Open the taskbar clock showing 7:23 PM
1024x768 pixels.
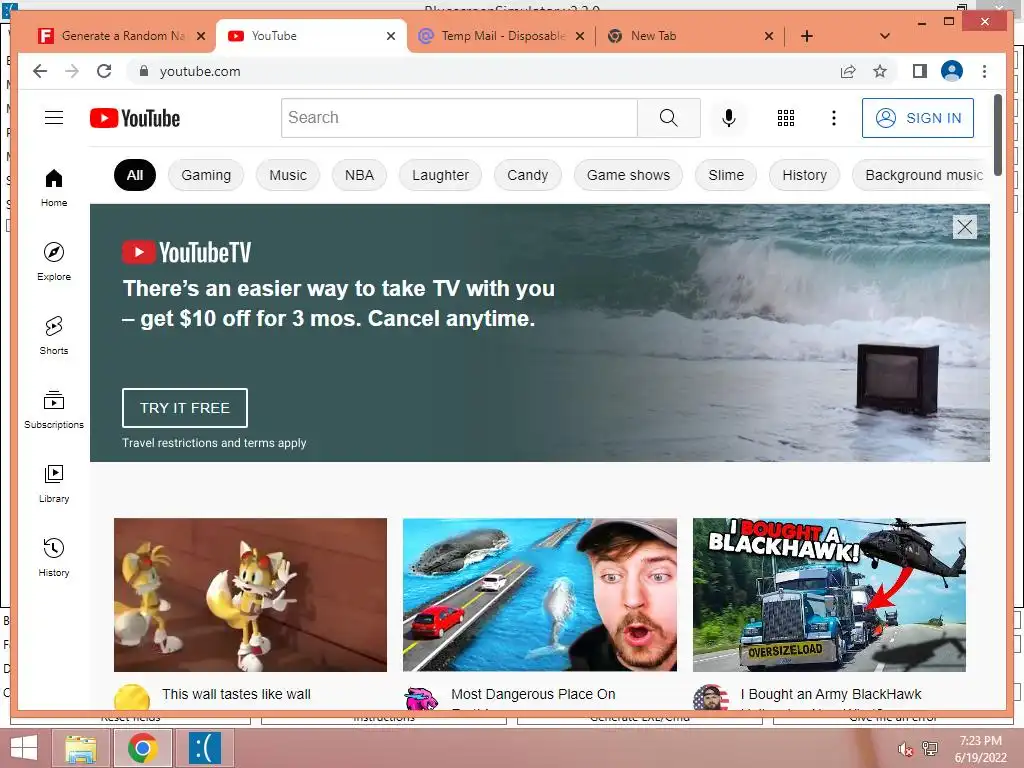pyautogui.click(x=980, y=749)
